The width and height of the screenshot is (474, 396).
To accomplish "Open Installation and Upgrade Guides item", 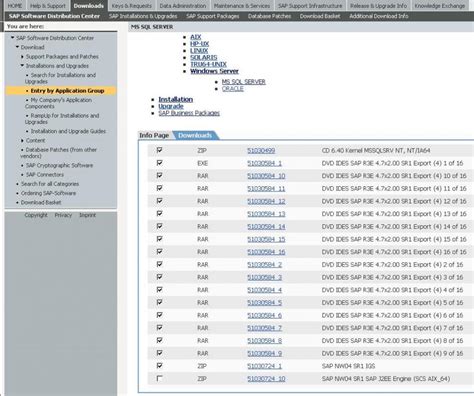I will click(68, 131).
